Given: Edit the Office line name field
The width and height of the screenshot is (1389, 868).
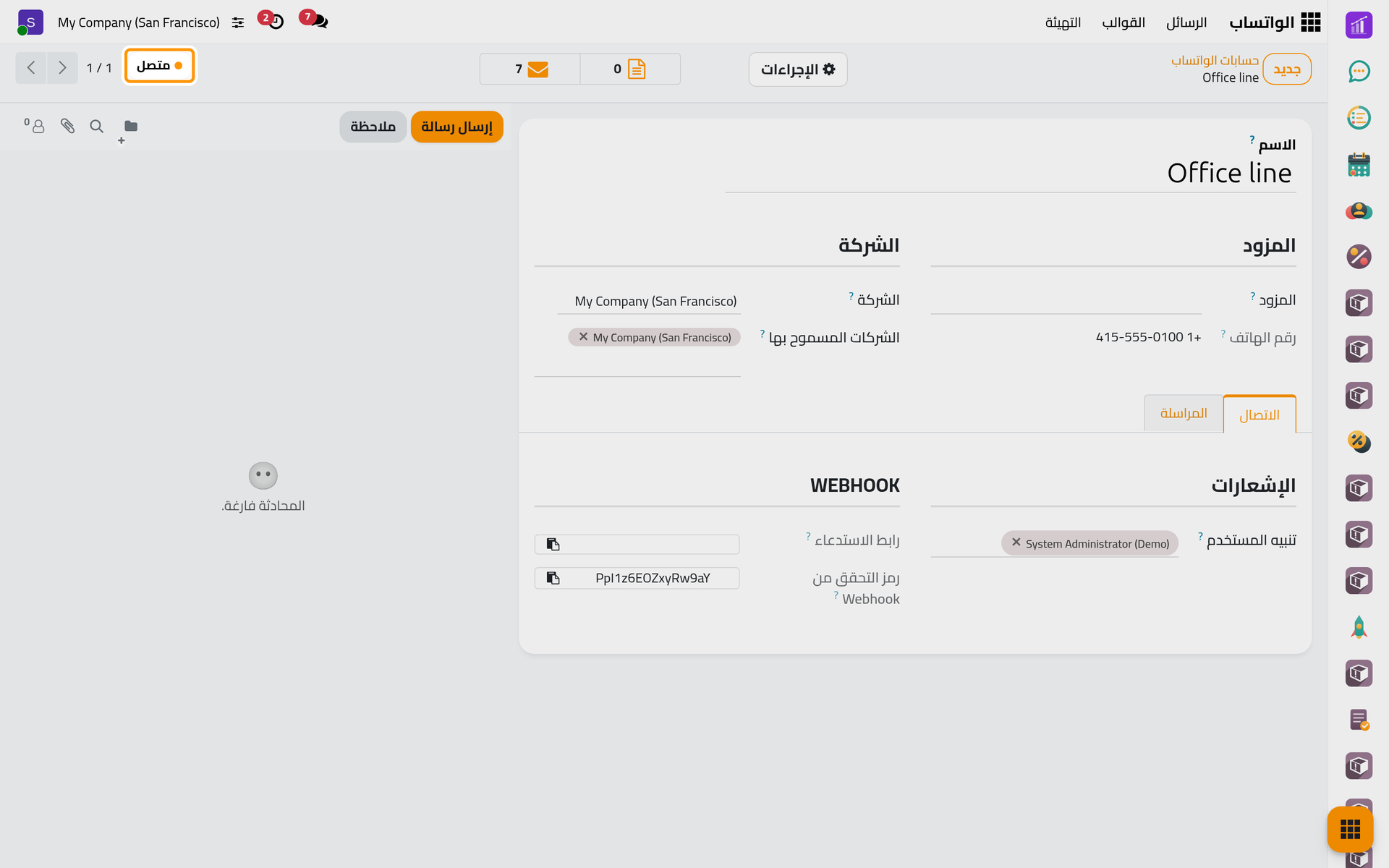Looking at the screenshot, I should tap(1011, 174).
